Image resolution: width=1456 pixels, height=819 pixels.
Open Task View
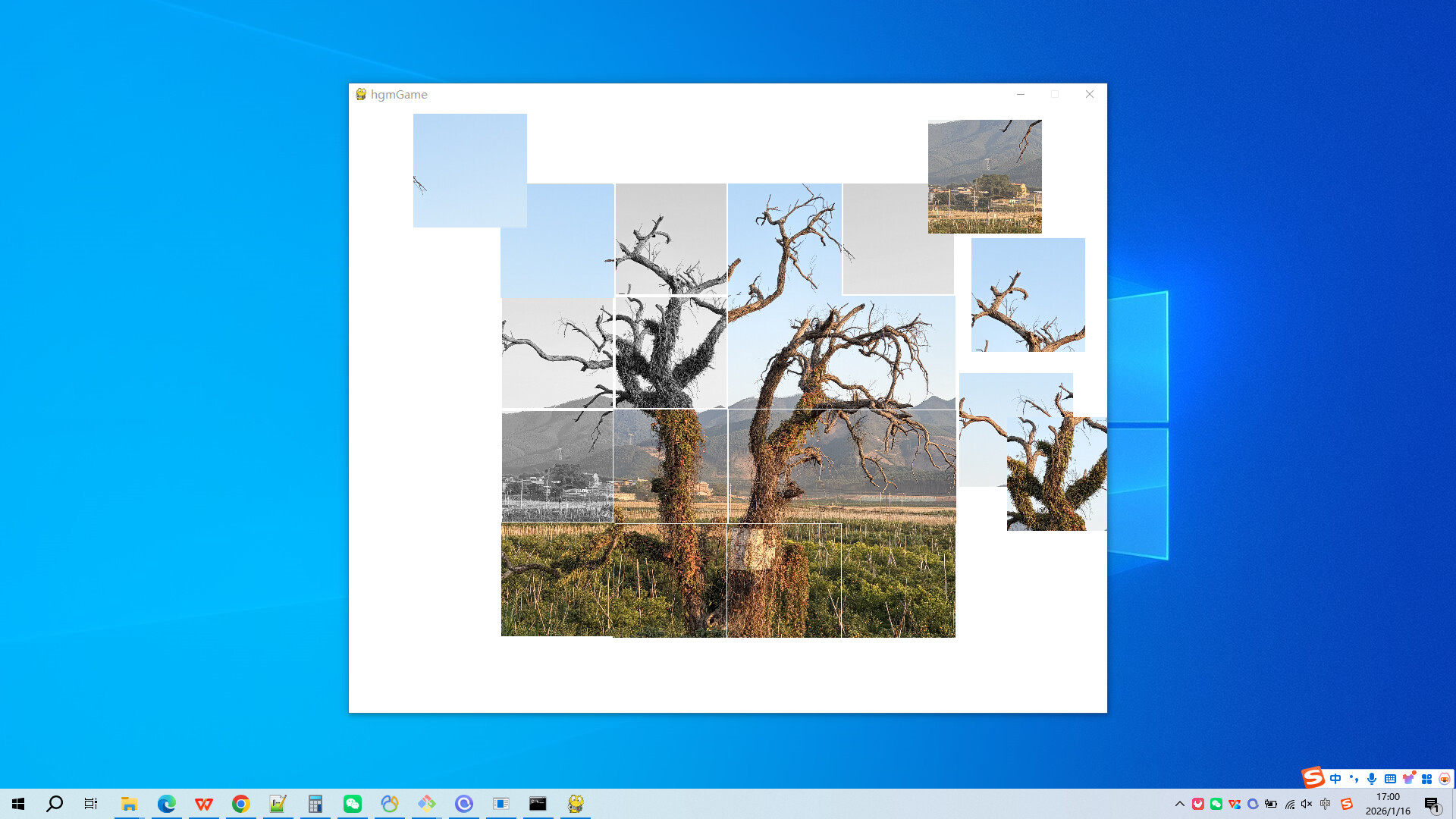90,805
